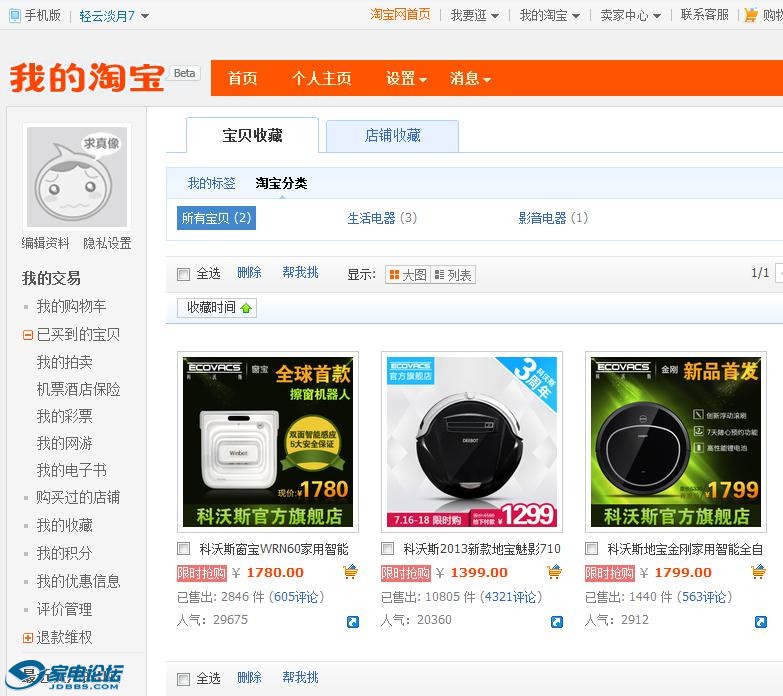The image size is (783, 696).
Task: Open the 设置 dropdown in orange nav bar
Action: tap(406, 78)
